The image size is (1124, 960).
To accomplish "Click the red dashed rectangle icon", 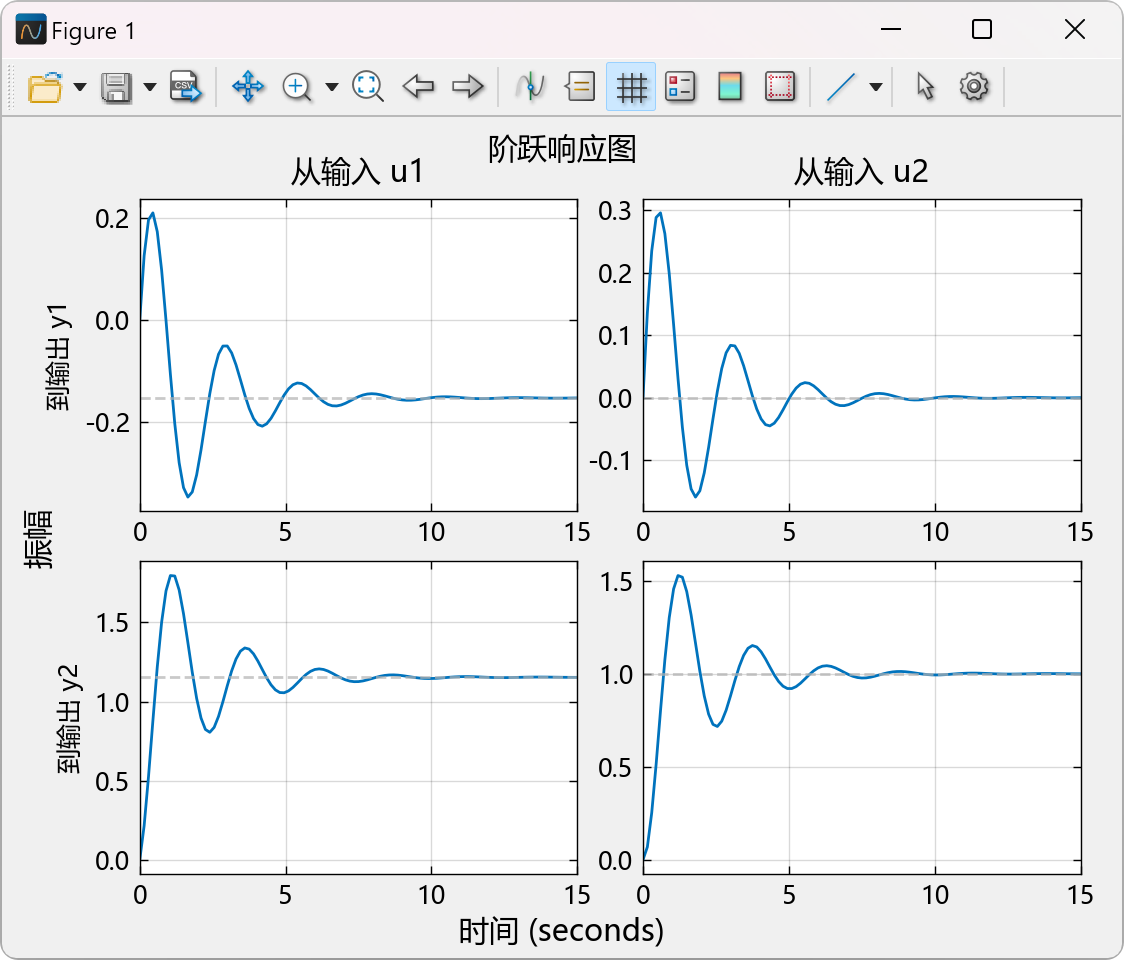I will [780, 87].
